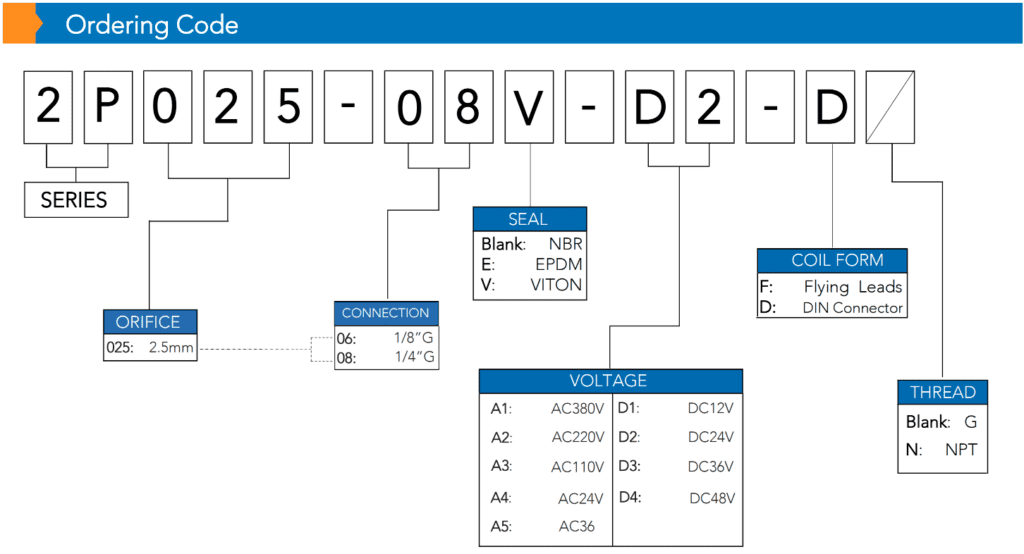Click the orange arrow icon beside Ordering Code

point(22,24)
